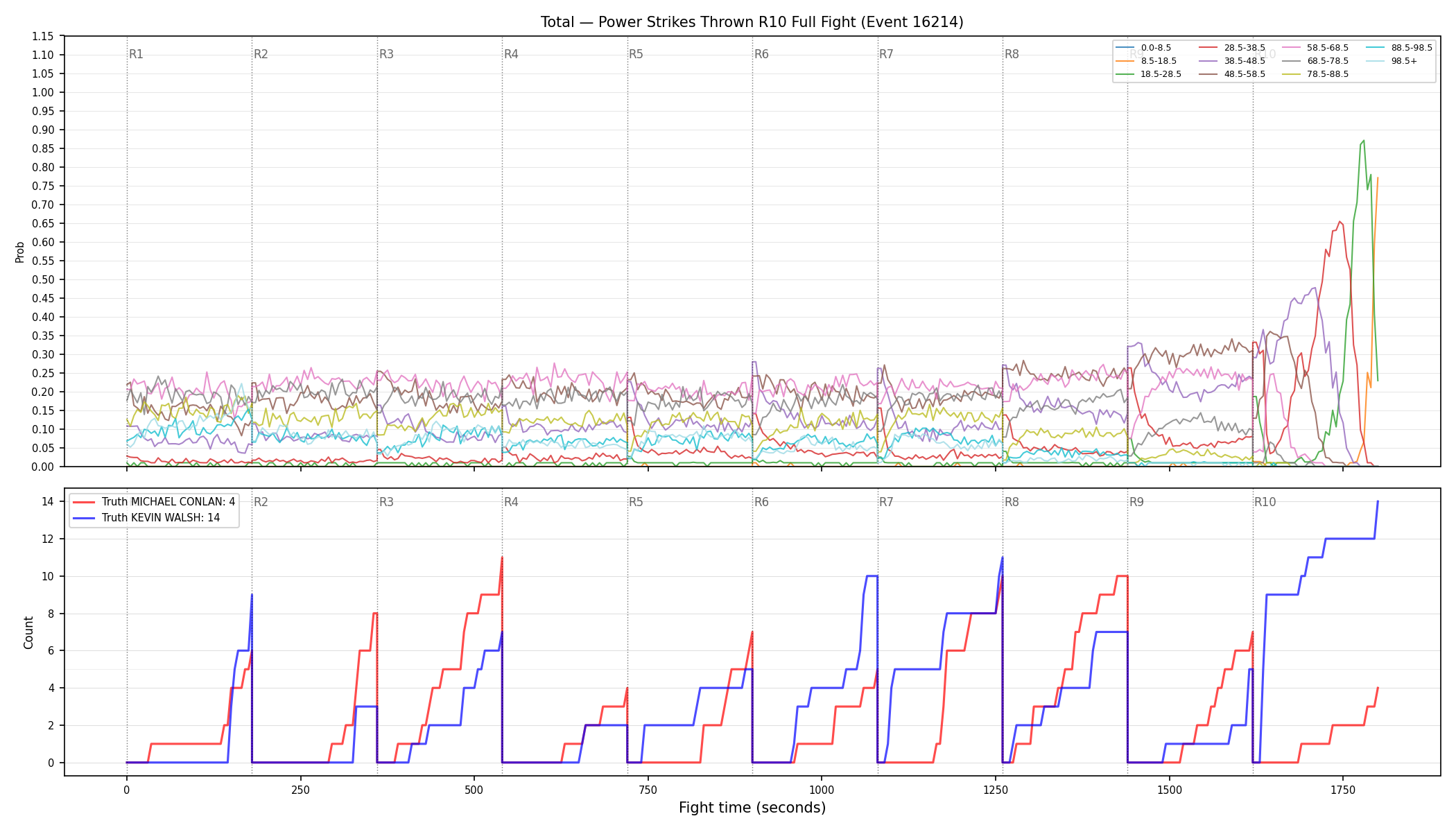This screenshot has width=1456, height=832.
Task: Select legend entry '88.5-98.5'
Action: (1399, 48)
